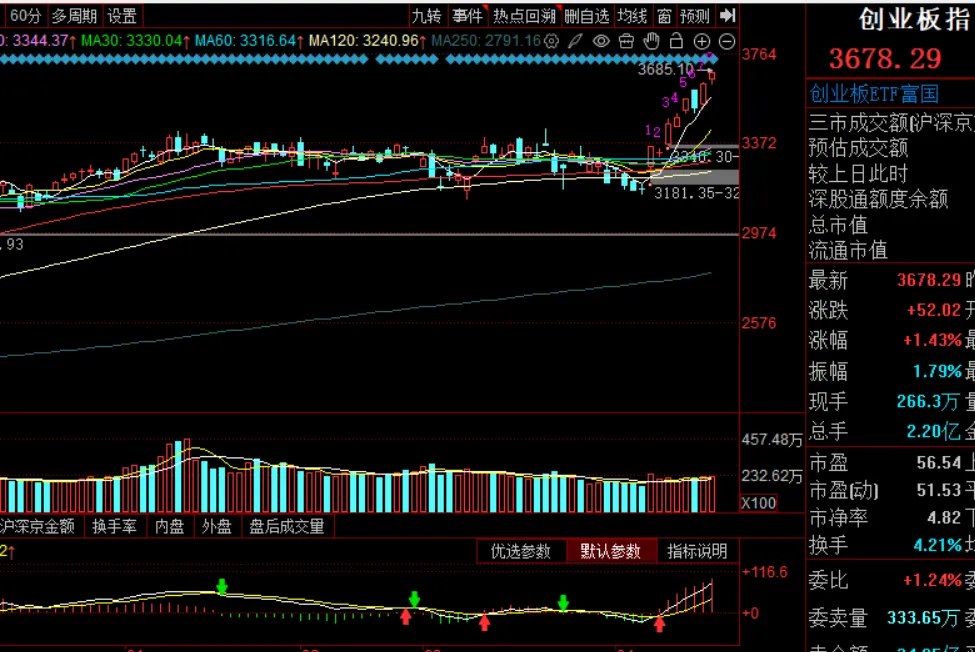975x652 pixels.
Task: Click the 振幅 1.79% value
Action: tap(937, 372)
